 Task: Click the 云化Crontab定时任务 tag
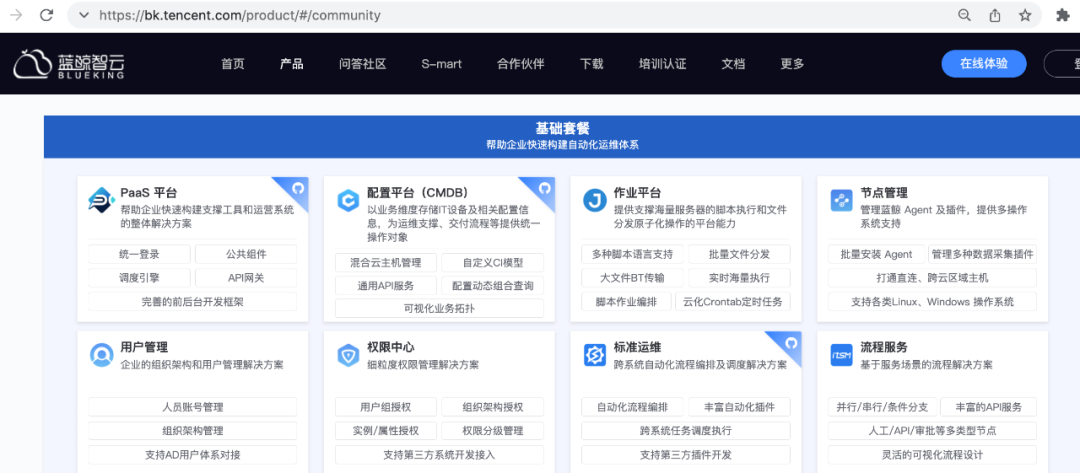(x=733, y=302)
